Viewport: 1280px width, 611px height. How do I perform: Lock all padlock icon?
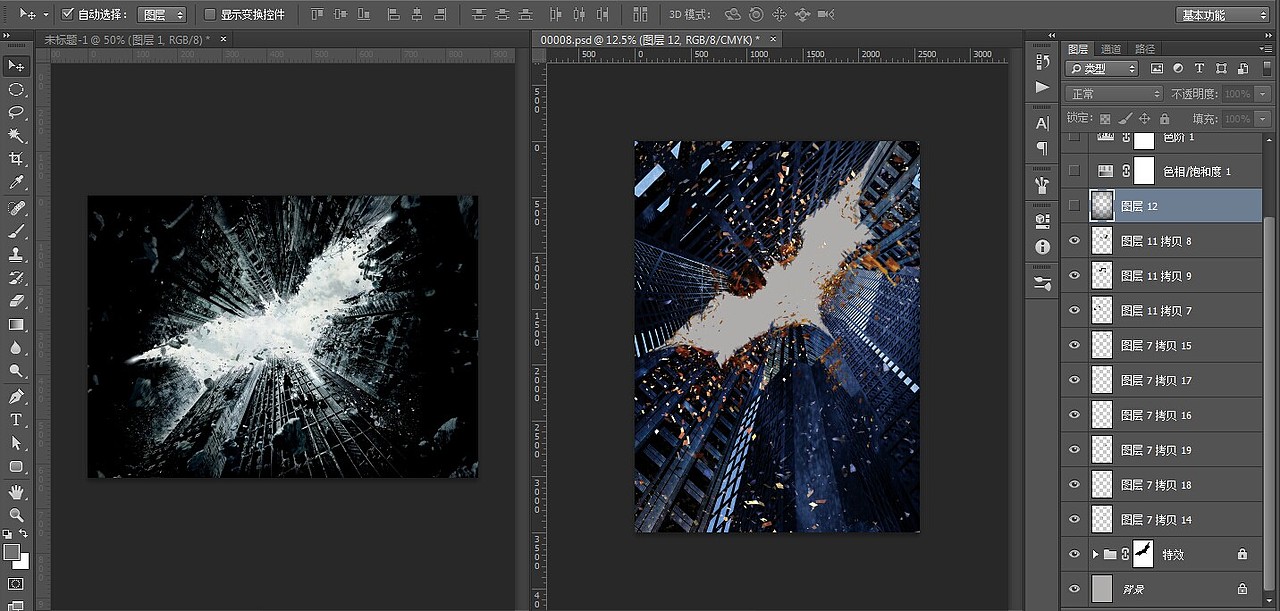coord(1165,119)
